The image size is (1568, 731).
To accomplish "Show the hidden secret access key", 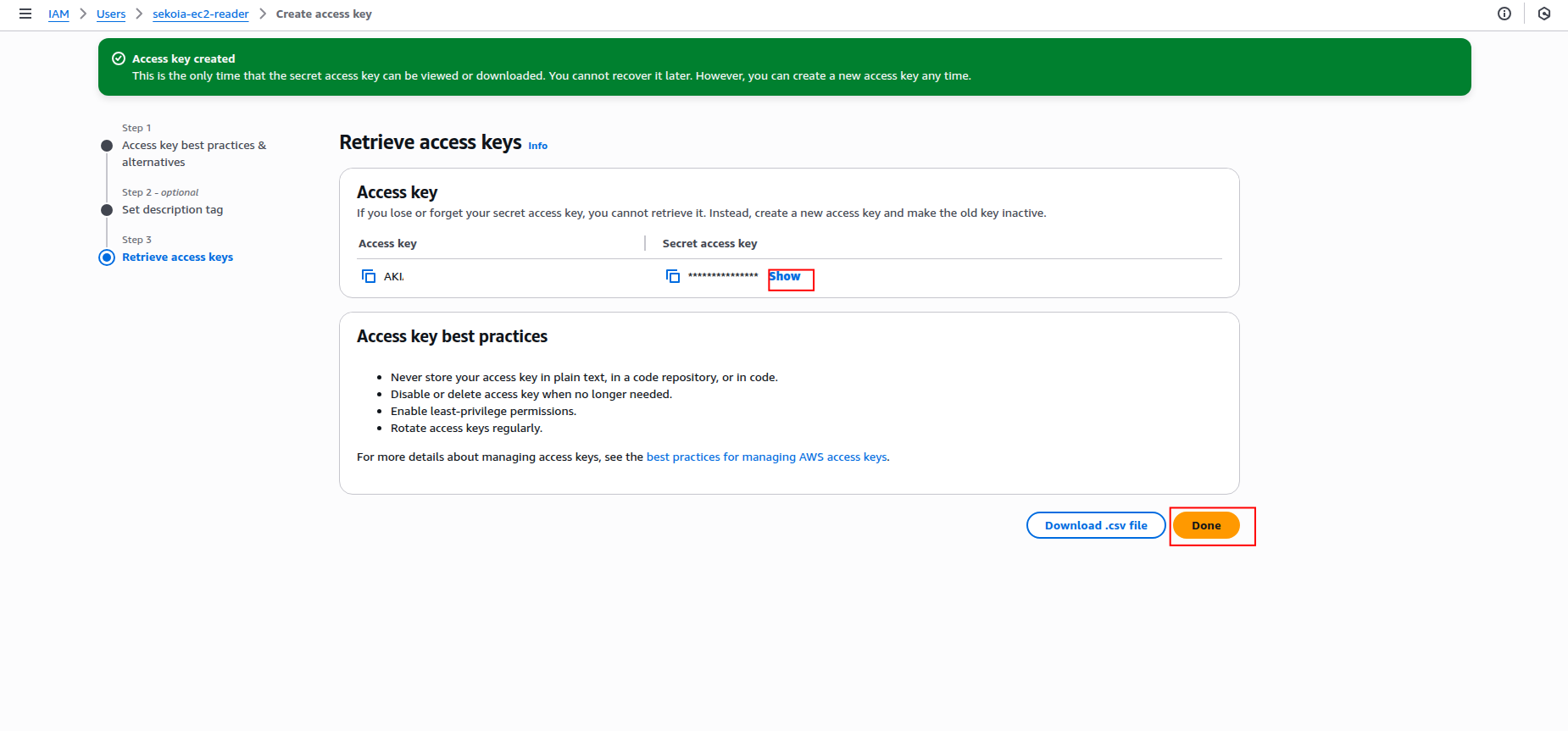I will (785, 276).
